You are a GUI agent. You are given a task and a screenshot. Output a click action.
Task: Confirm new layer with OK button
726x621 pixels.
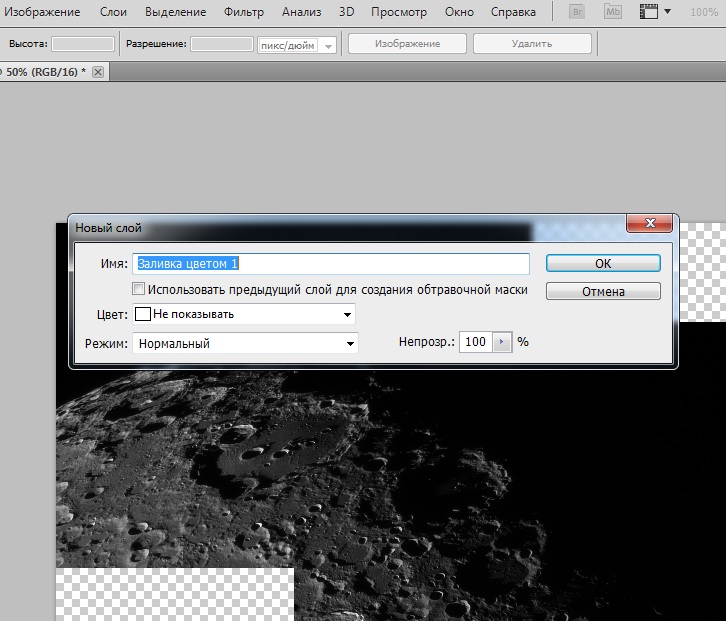603,263
